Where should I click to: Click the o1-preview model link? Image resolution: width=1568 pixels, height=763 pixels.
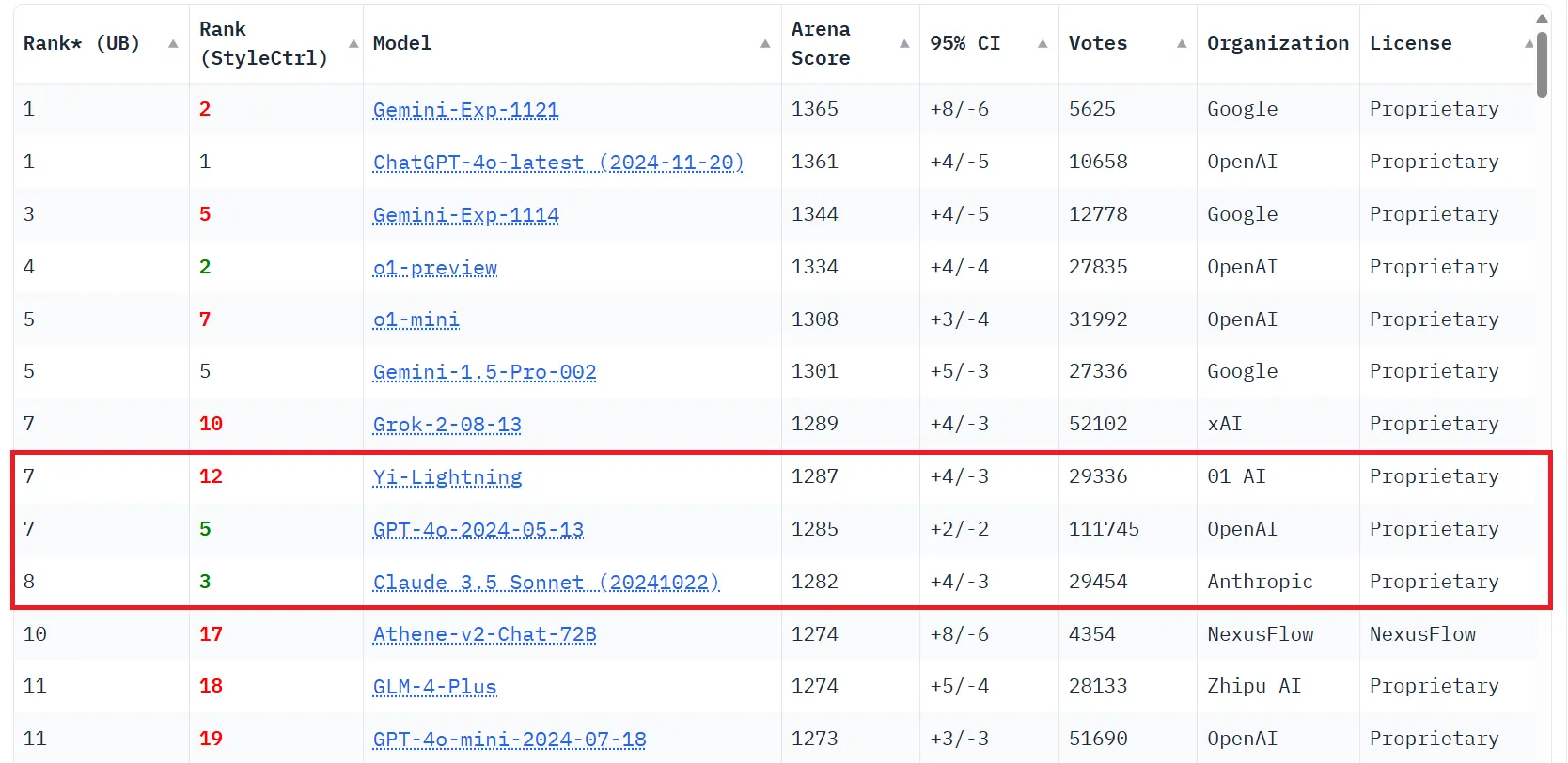click(x=435, y=268)
